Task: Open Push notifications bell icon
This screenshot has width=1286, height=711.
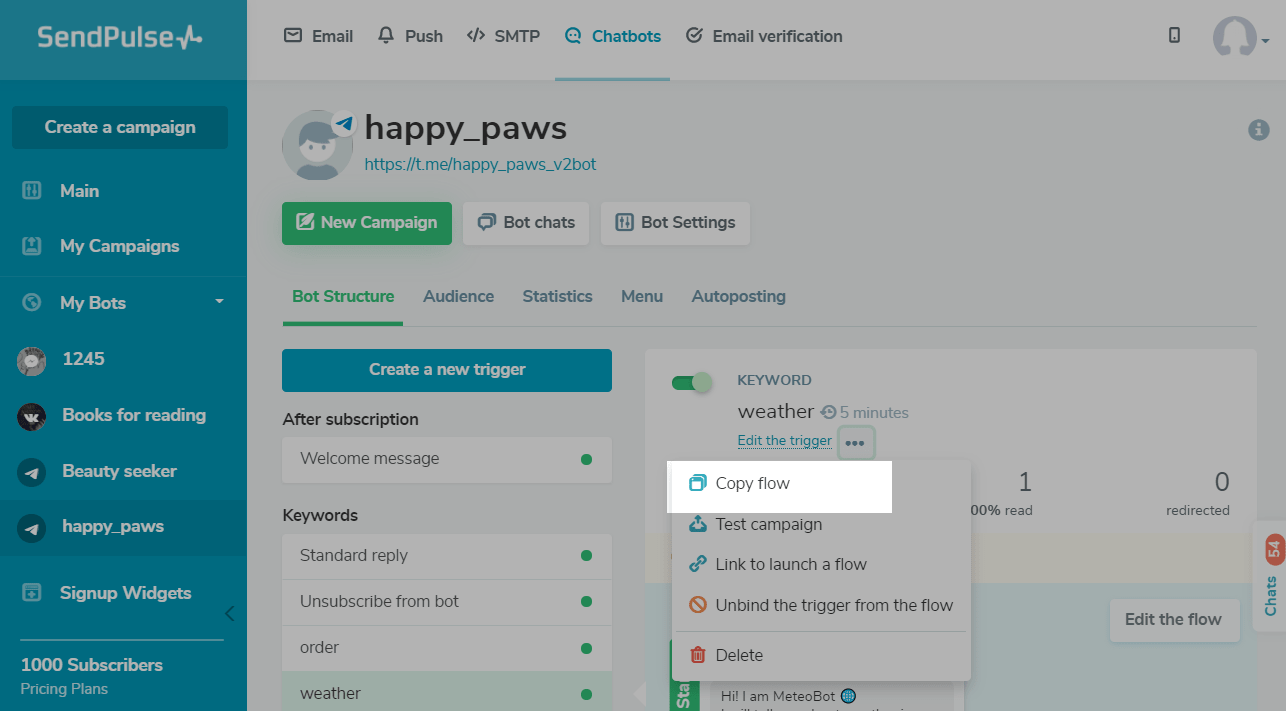Action: coord(386,35)
